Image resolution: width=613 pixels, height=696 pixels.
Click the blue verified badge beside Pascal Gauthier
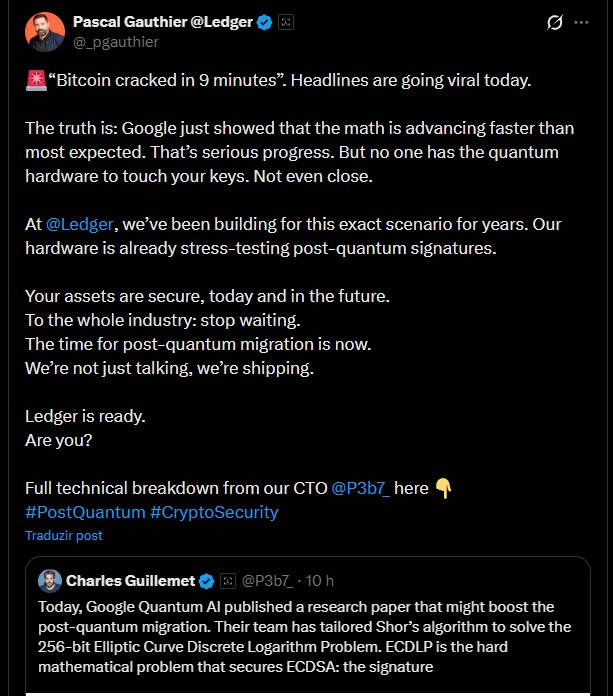(265, 22)
